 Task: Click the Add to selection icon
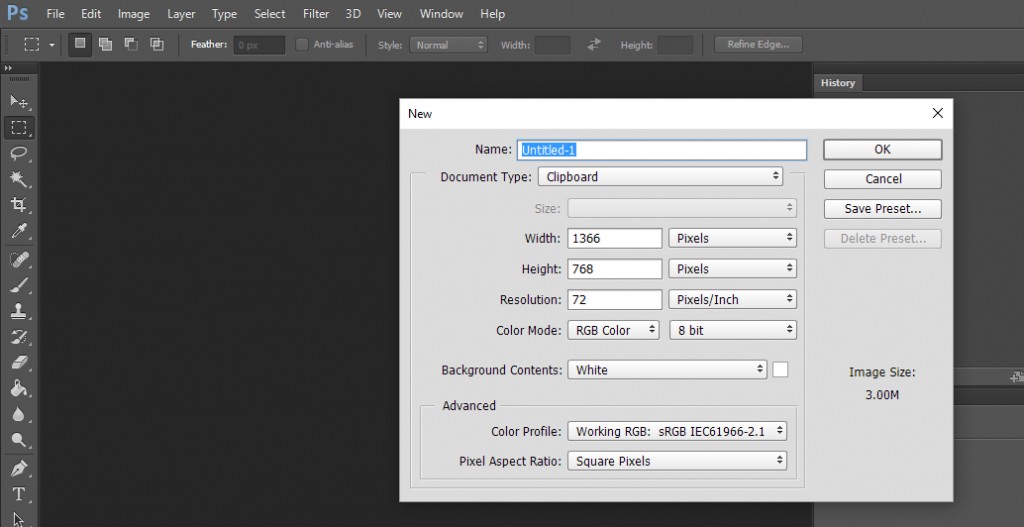[105, 44]
